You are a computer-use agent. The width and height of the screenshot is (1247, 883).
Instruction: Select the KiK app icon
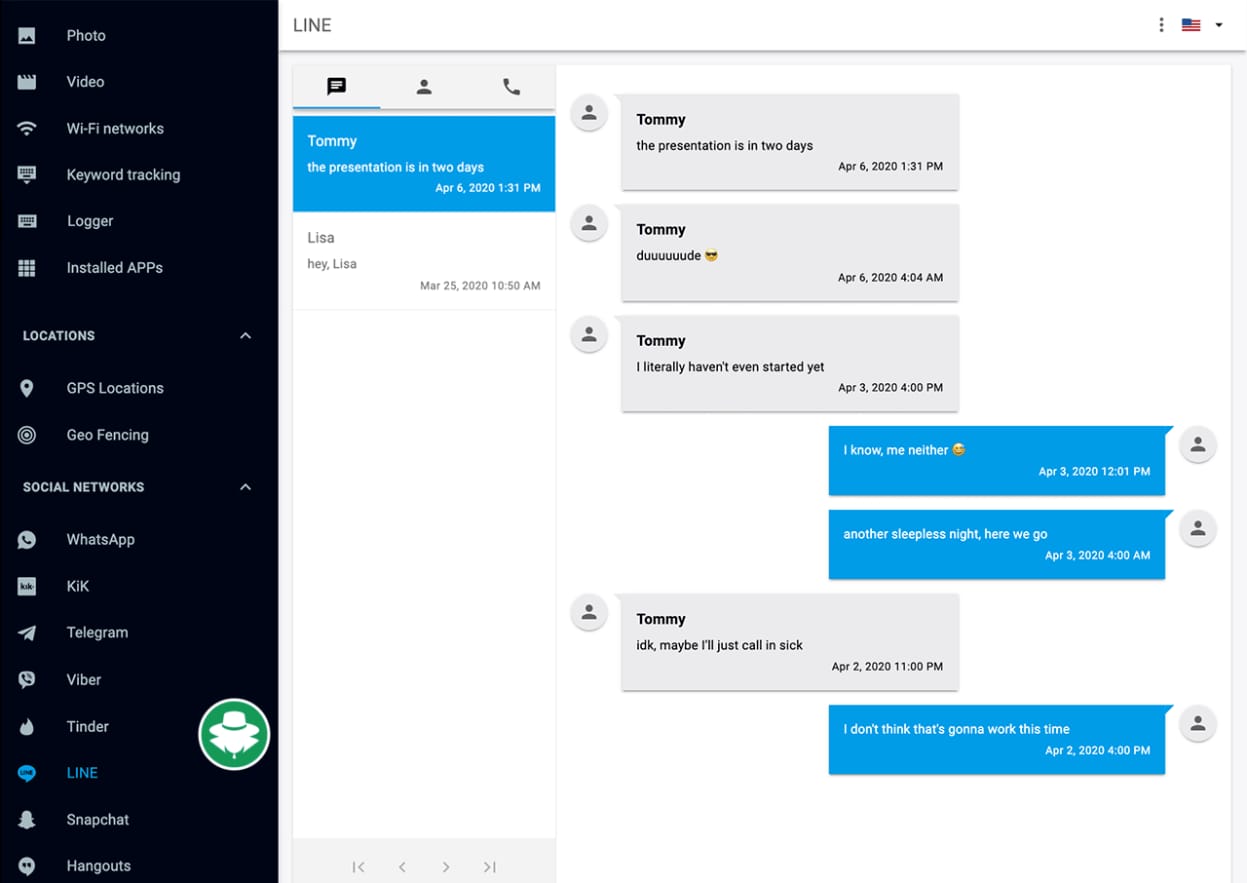pyautogui.click(x=27, y=586)
